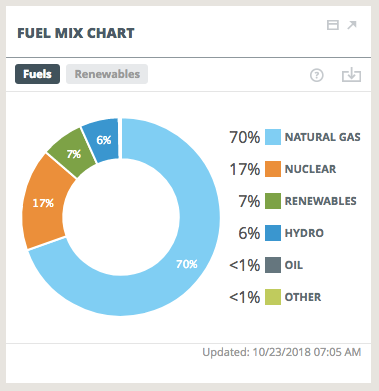Click the FUEL MIX CHART title
The image size is (379, 391).
coord(76,33)
